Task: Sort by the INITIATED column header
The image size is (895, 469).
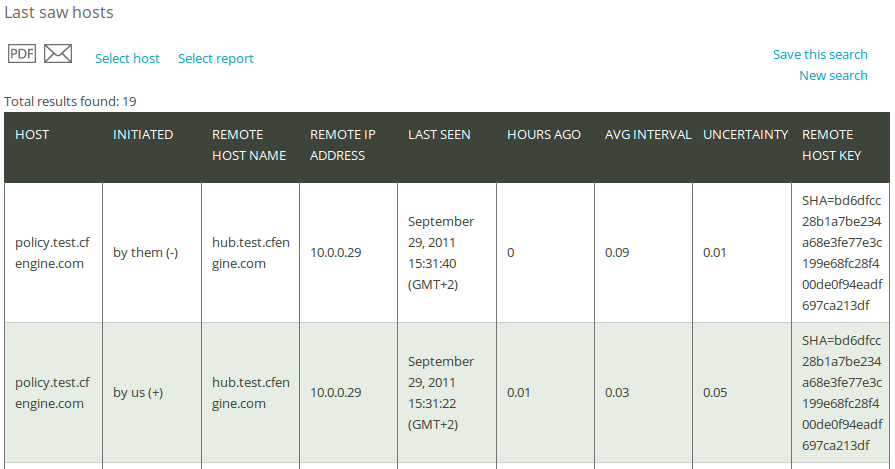Action: pos(143,135)
